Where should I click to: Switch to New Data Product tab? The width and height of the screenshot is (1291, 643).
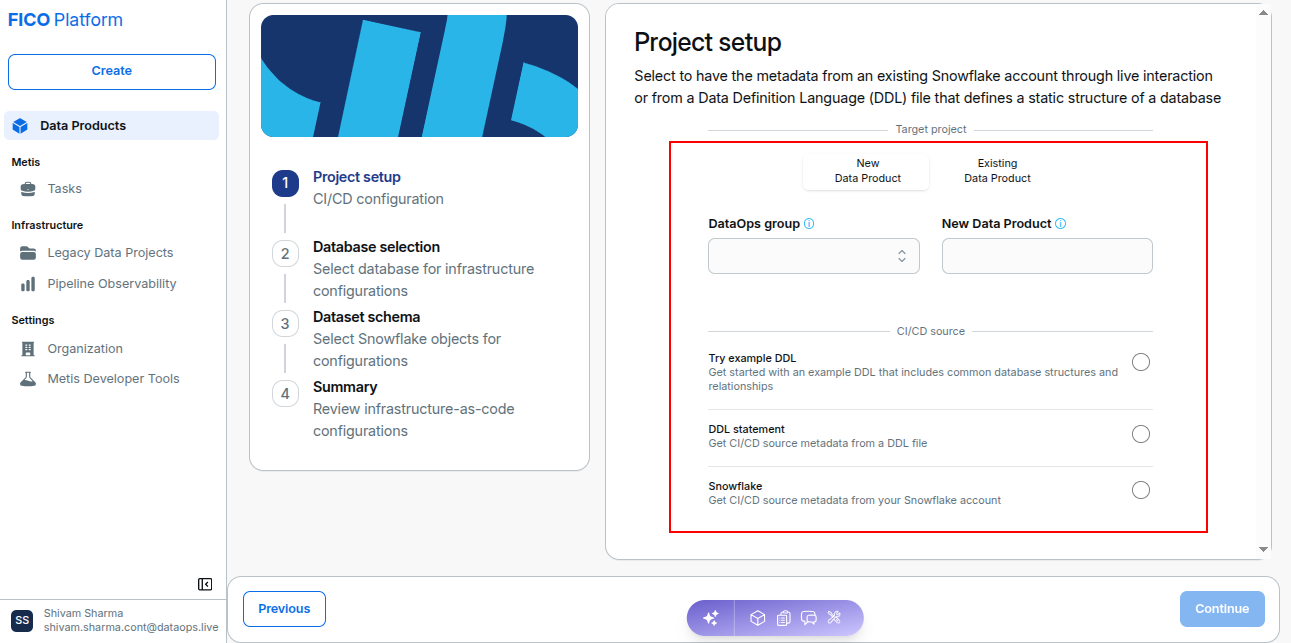click(x=867, y=171)
